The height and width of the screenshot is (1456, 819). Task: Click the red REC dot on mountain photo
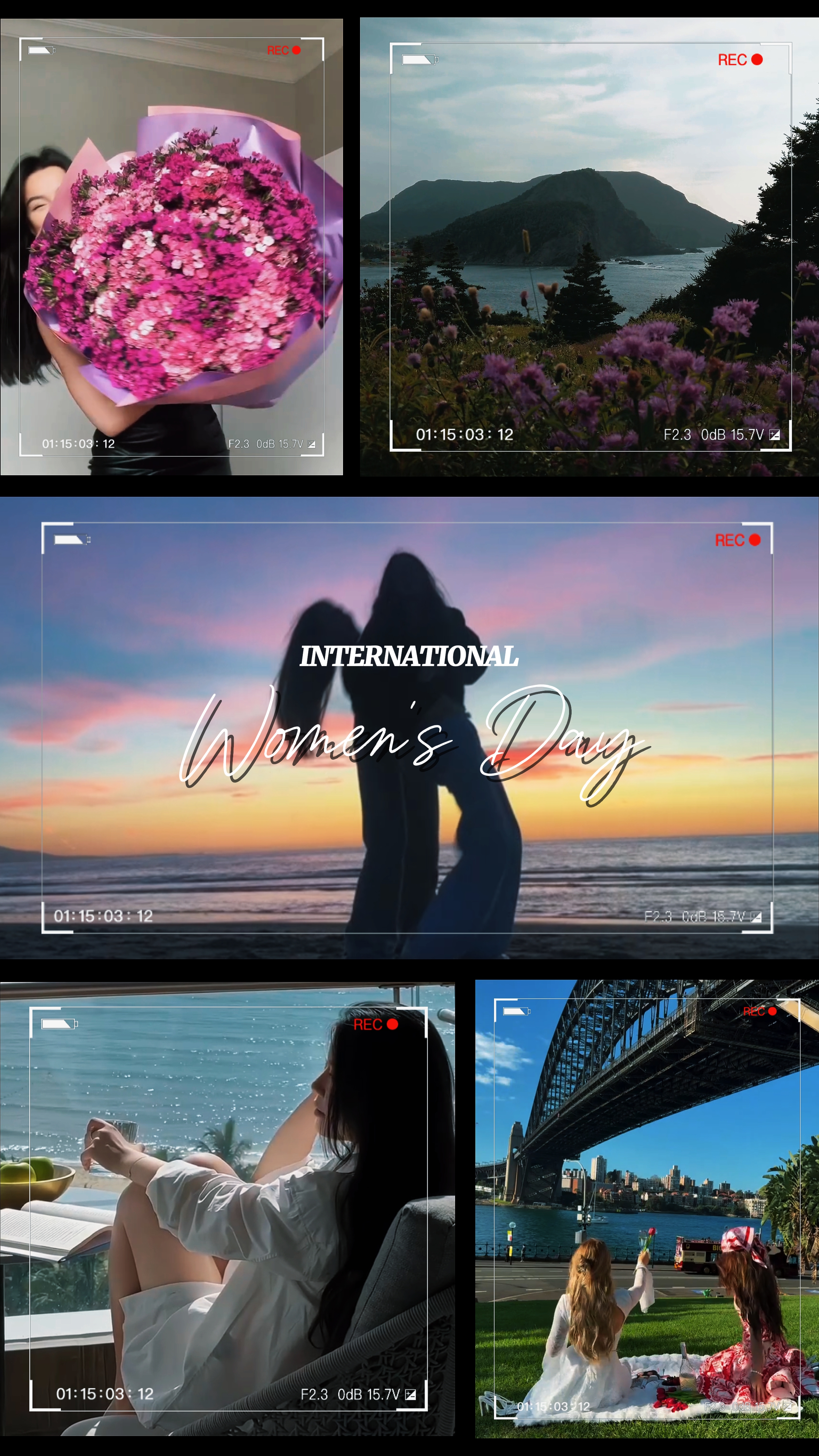coord(757,59)
